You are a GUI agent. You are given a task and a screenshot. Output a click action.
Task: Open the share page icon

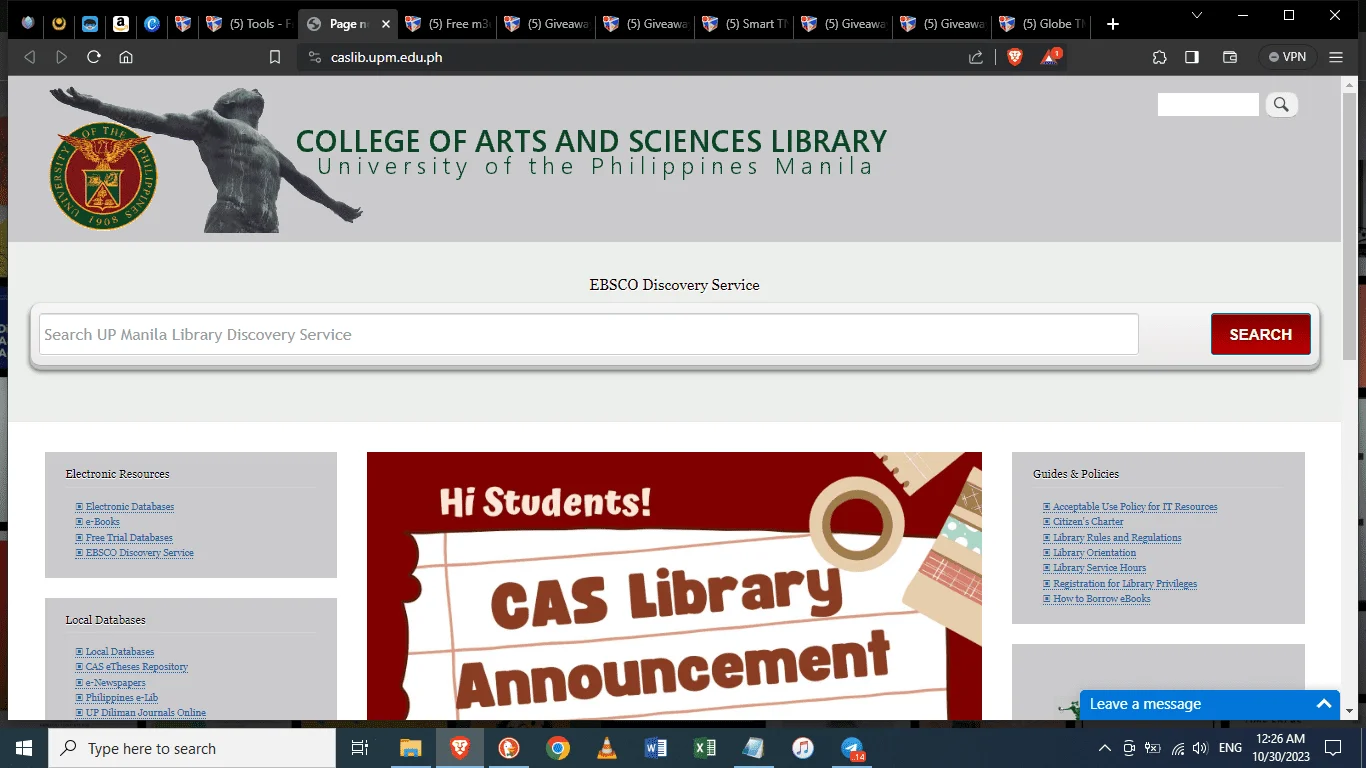pyautogui.click(x=976, y=57)
